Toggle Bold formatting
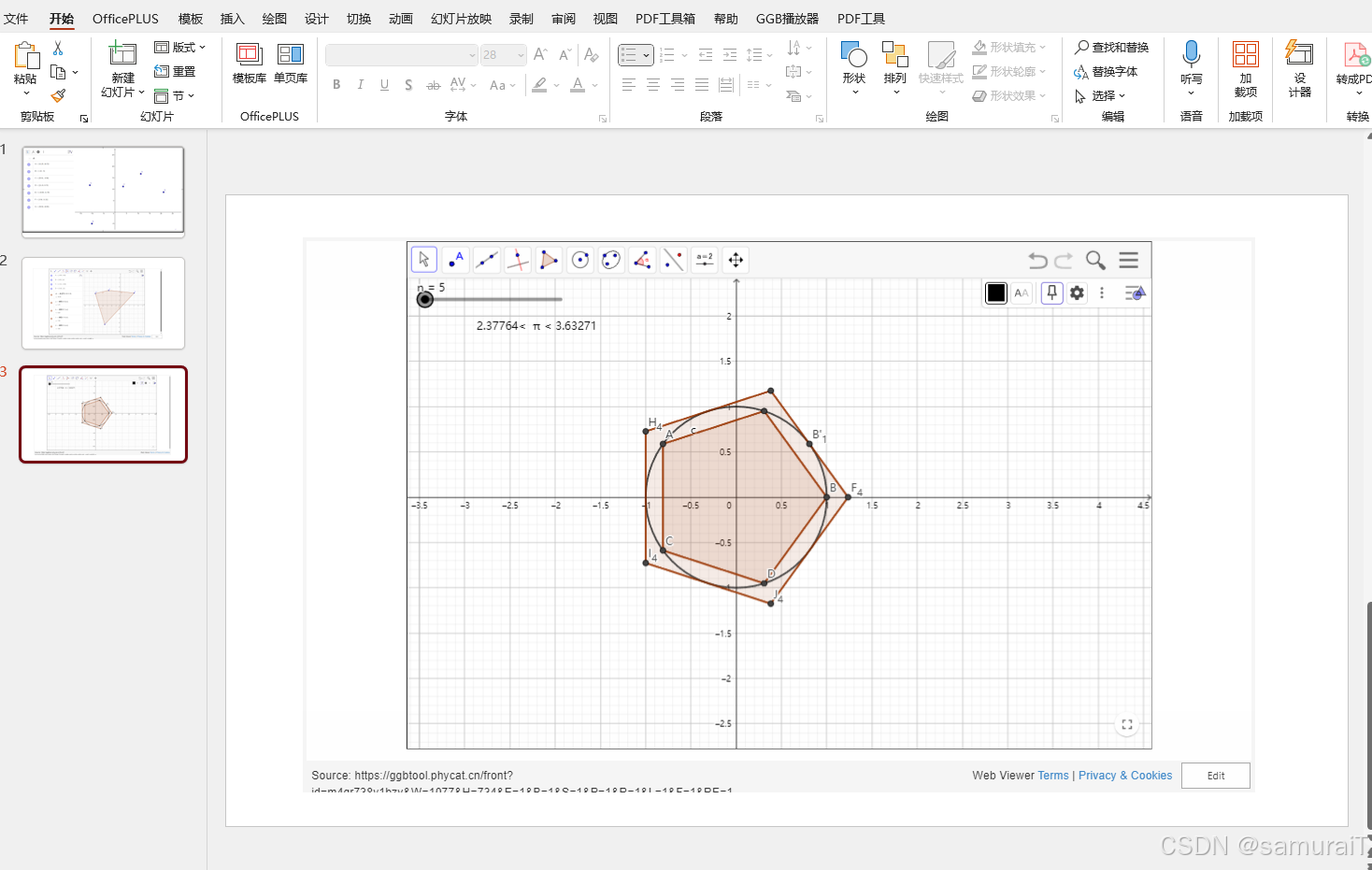The height and width of the screenshot is (870, 1372). [x=336, y=85]
